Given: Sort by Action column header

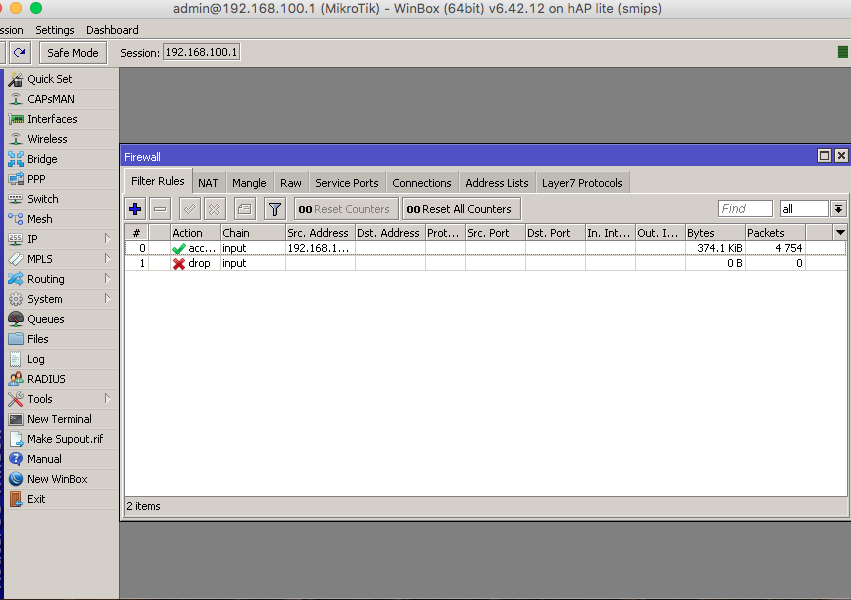Looking at the screenshot, I should point(195,233).
